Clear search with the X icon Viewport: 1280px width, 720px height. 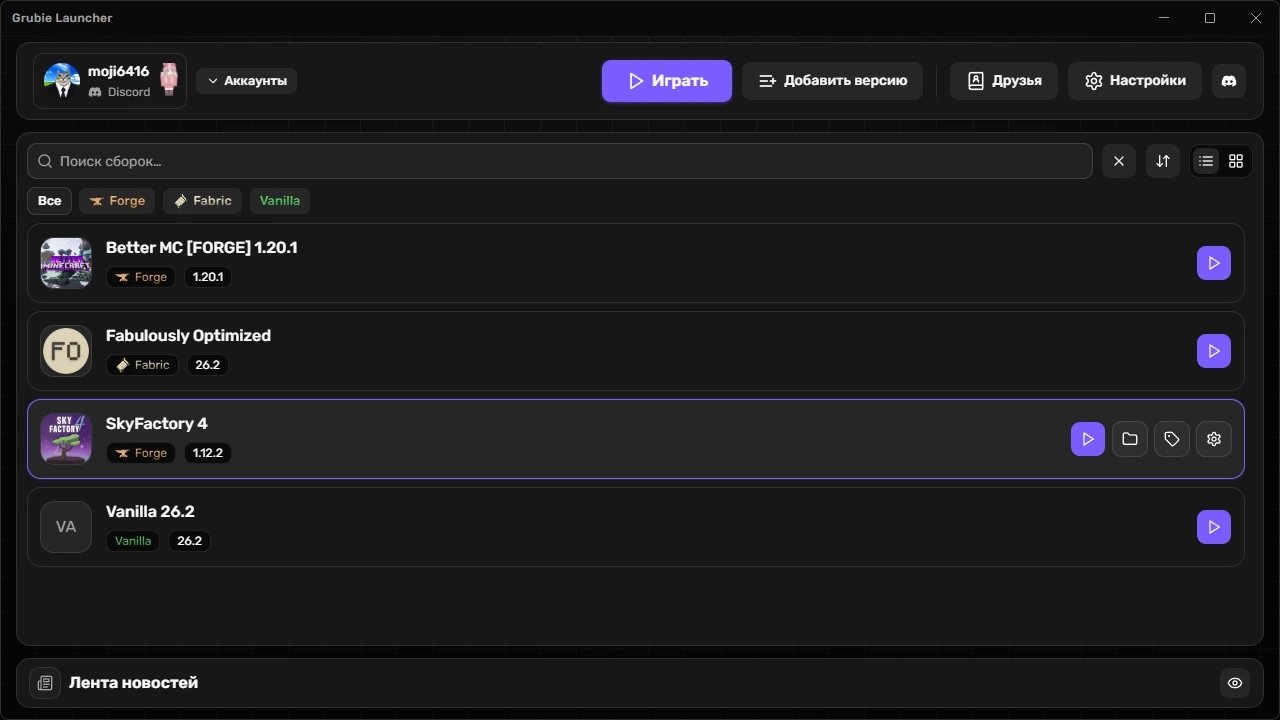coord(1119,161)
